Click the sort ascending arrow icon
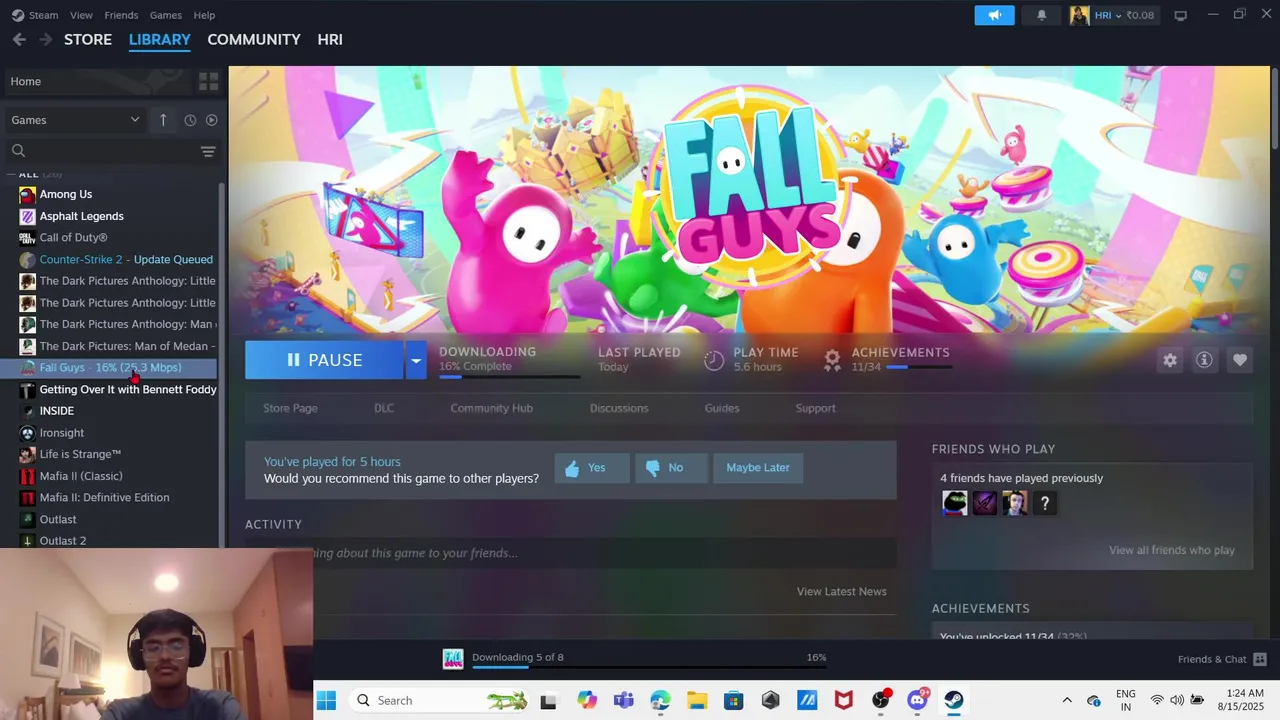This screenshot has width=1280, height=720. [x=163, y=120]
